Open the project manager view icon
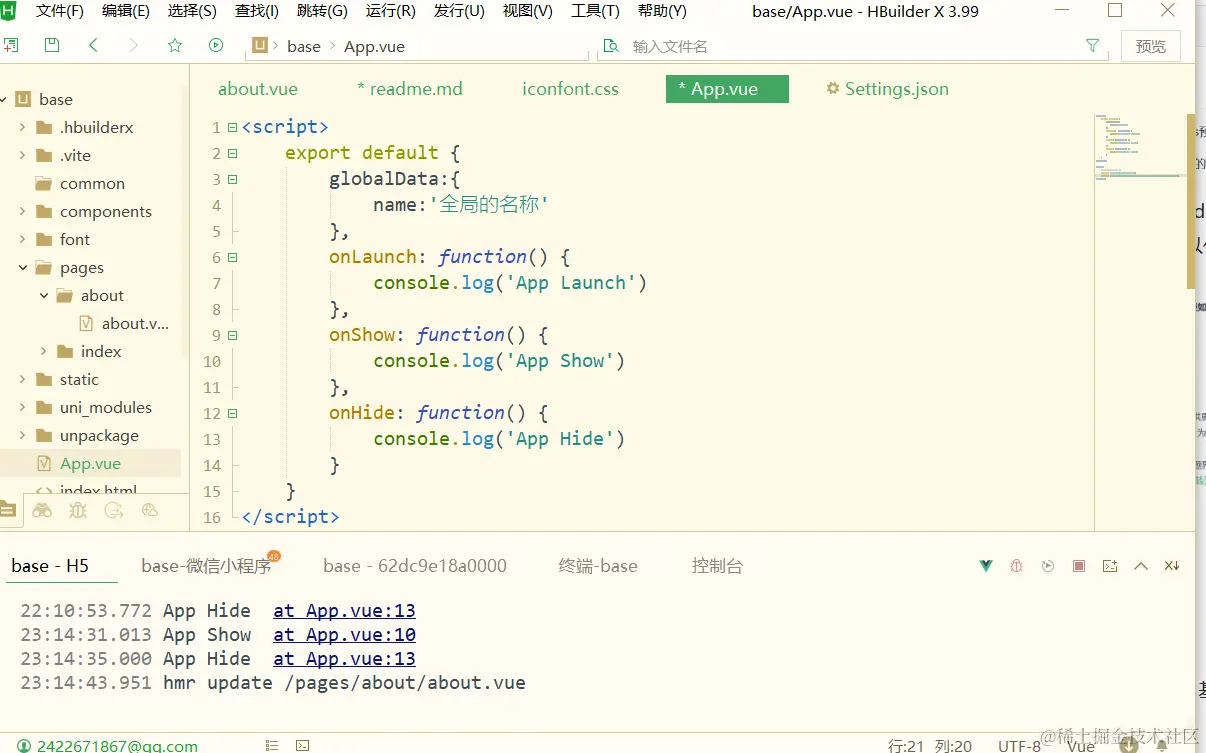Viewport: 1206px width, 753px height. (x=8, y=510)
